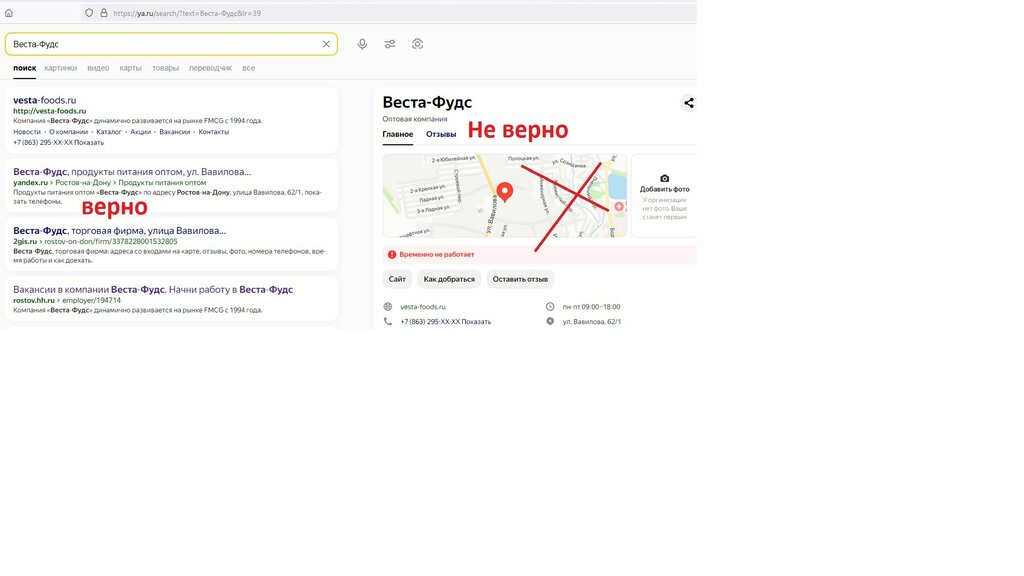
Task: Click the Оставить отзыв button
Action: [x=520, y=279]
